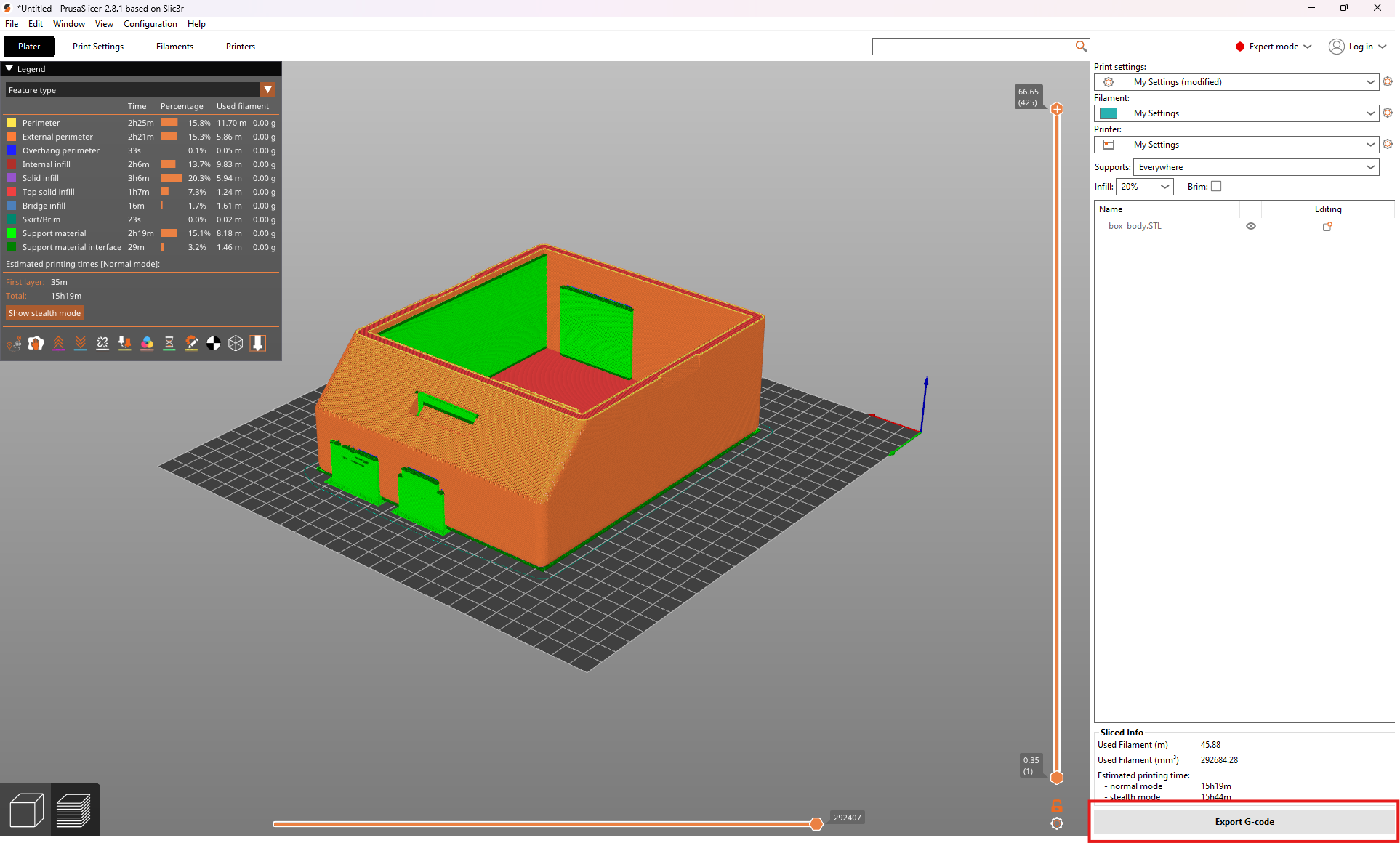Viewport: 1400px width, 843px height.
Task: Select the Plater tab button
Action: 29,47
